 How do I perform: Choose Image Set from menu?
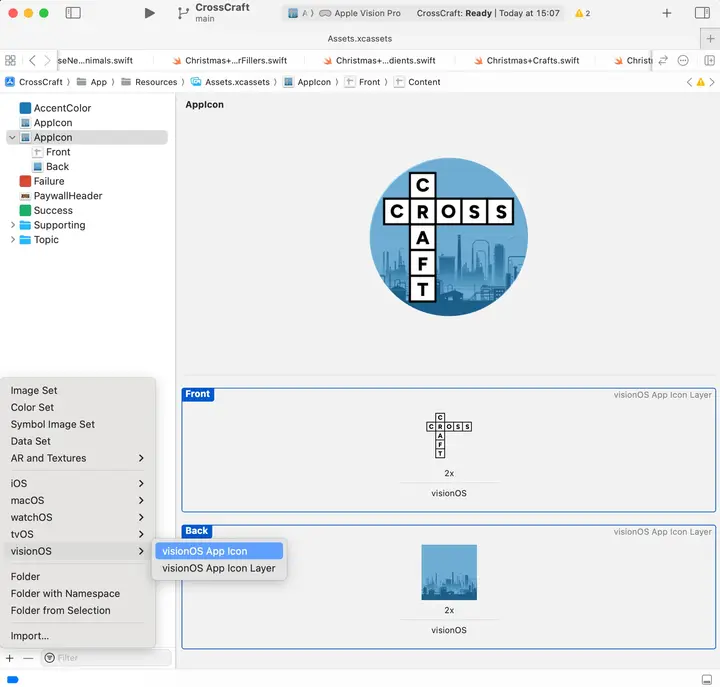78,391
